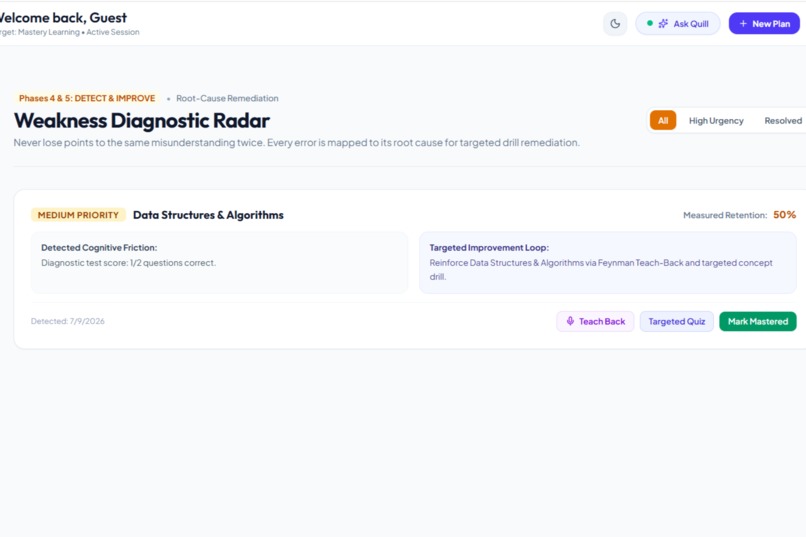Click the sparkle icon in Ask Quill
806x537 pixels.
pyautogui.click(x=663, y=24)
